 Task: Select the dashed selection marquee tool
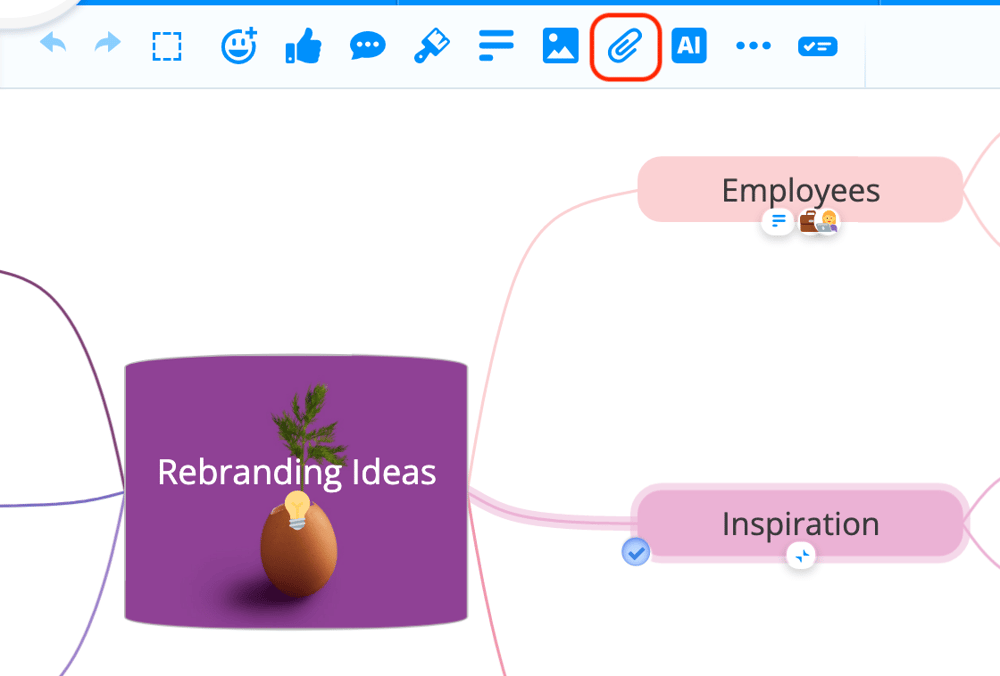(x=167, y=46)
